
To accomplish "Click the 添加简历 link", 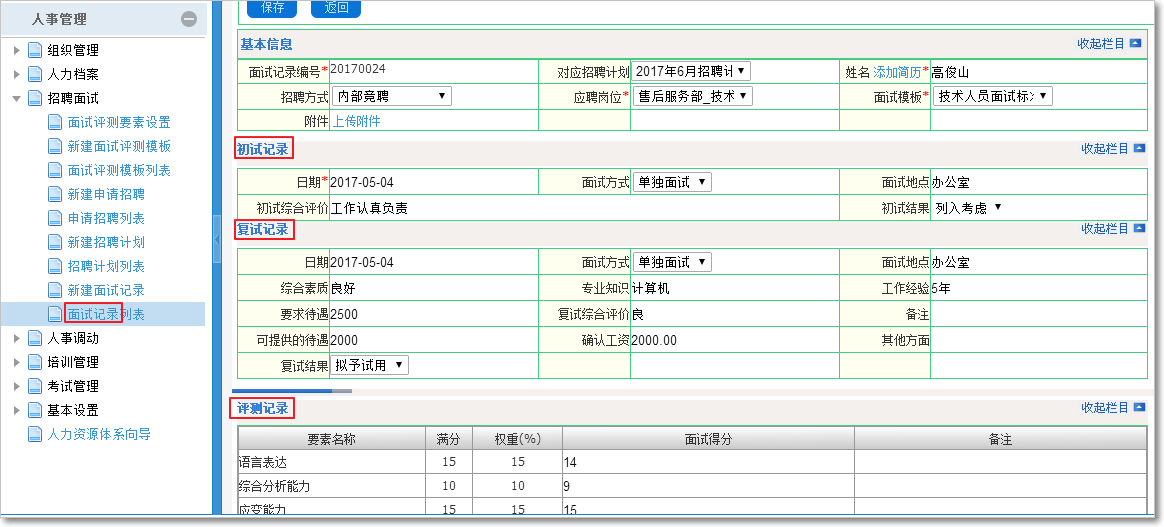I will 897,72.
